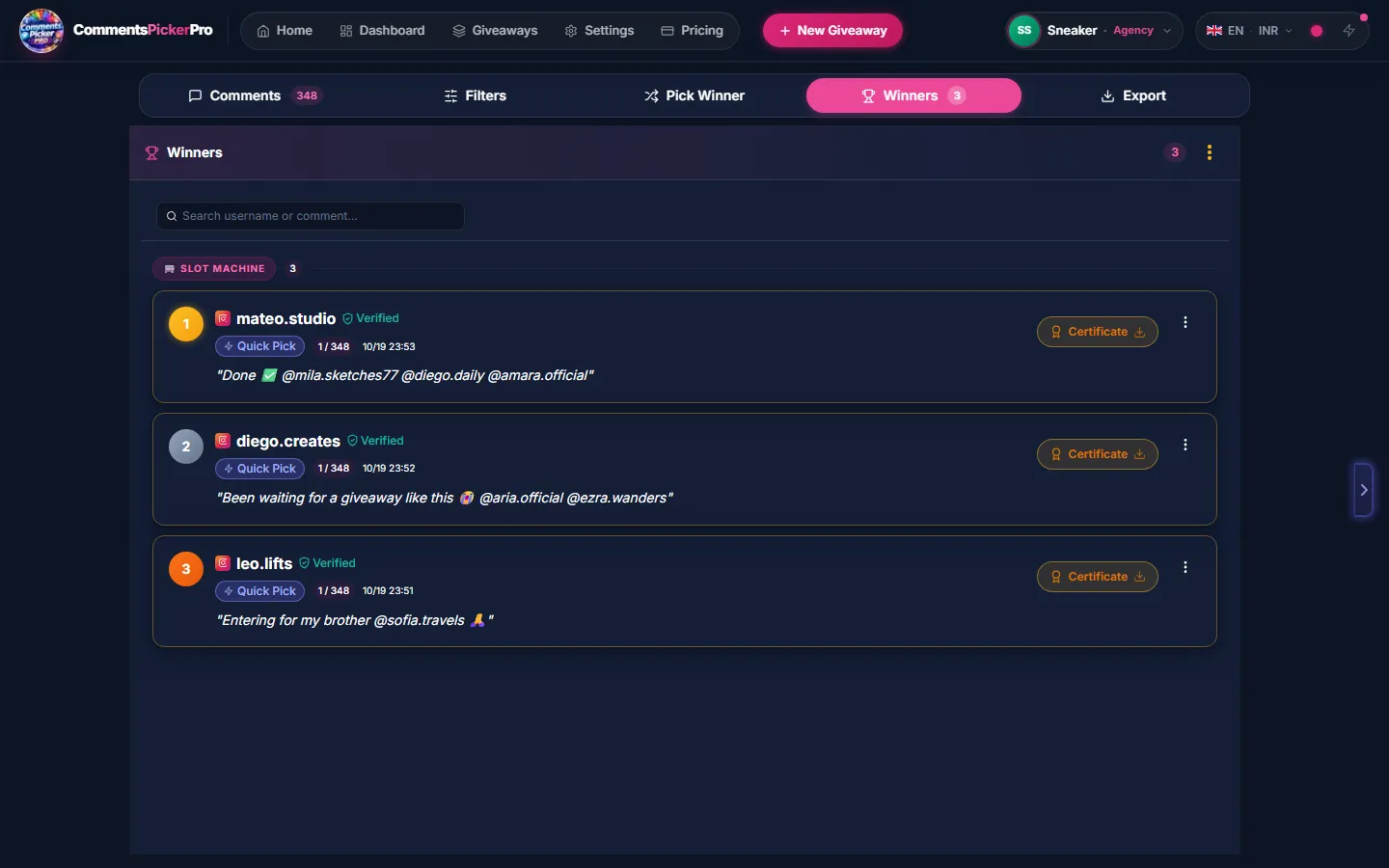Click Quick Pick tag on leo.lifts card
This screenshot has width=1389, height=868.
pos(259,591)
